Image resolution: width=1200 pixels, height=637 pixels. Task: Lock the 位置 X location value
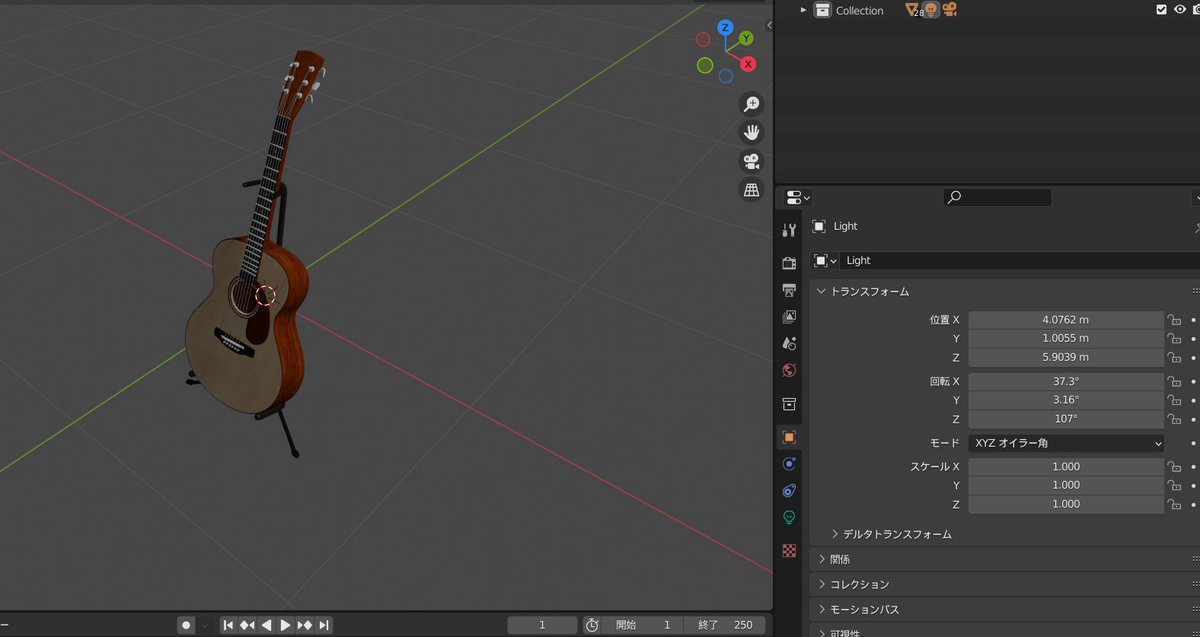[x=1173, y=319]
